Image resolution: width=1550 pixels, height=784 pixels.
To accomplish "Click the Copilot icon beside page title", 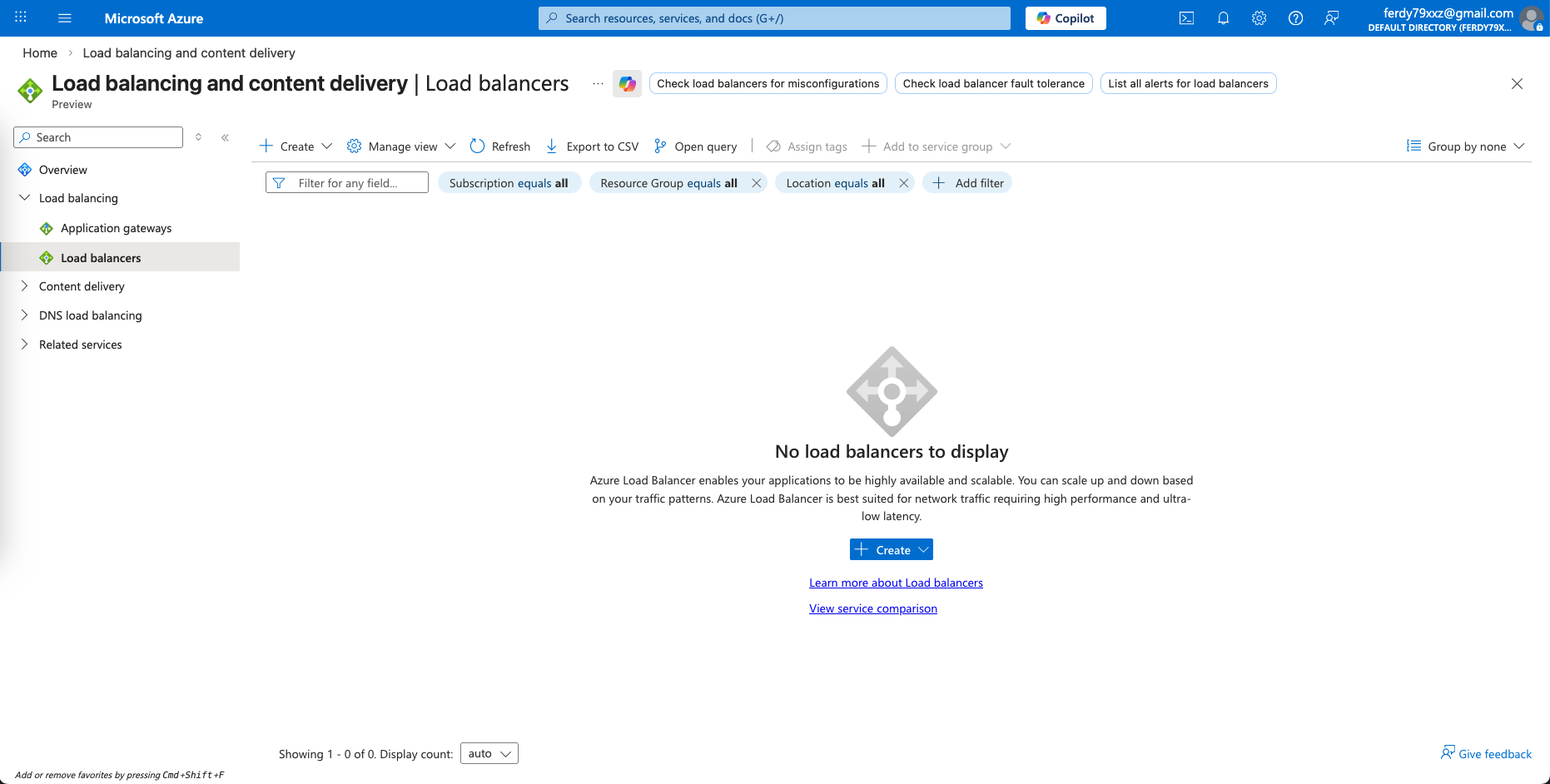I will click(627, 83).
